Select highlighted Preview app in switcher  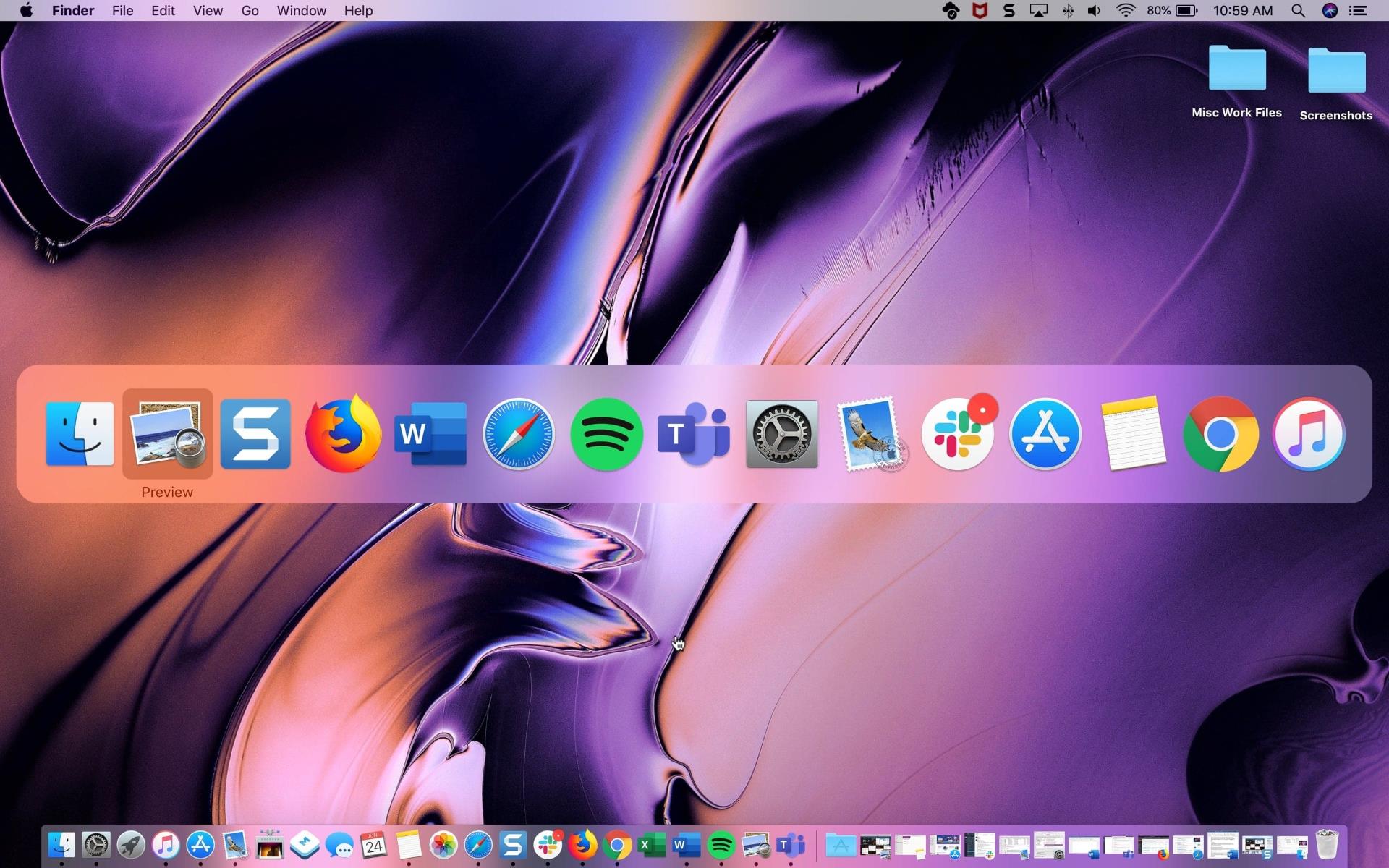click(167, 434)
